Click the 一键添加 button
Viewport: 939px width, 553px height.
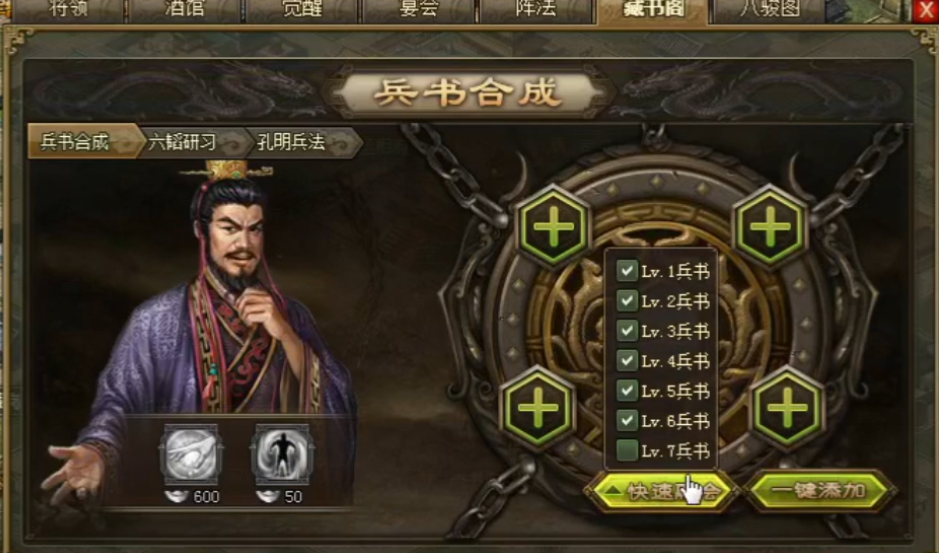point(819,491)
